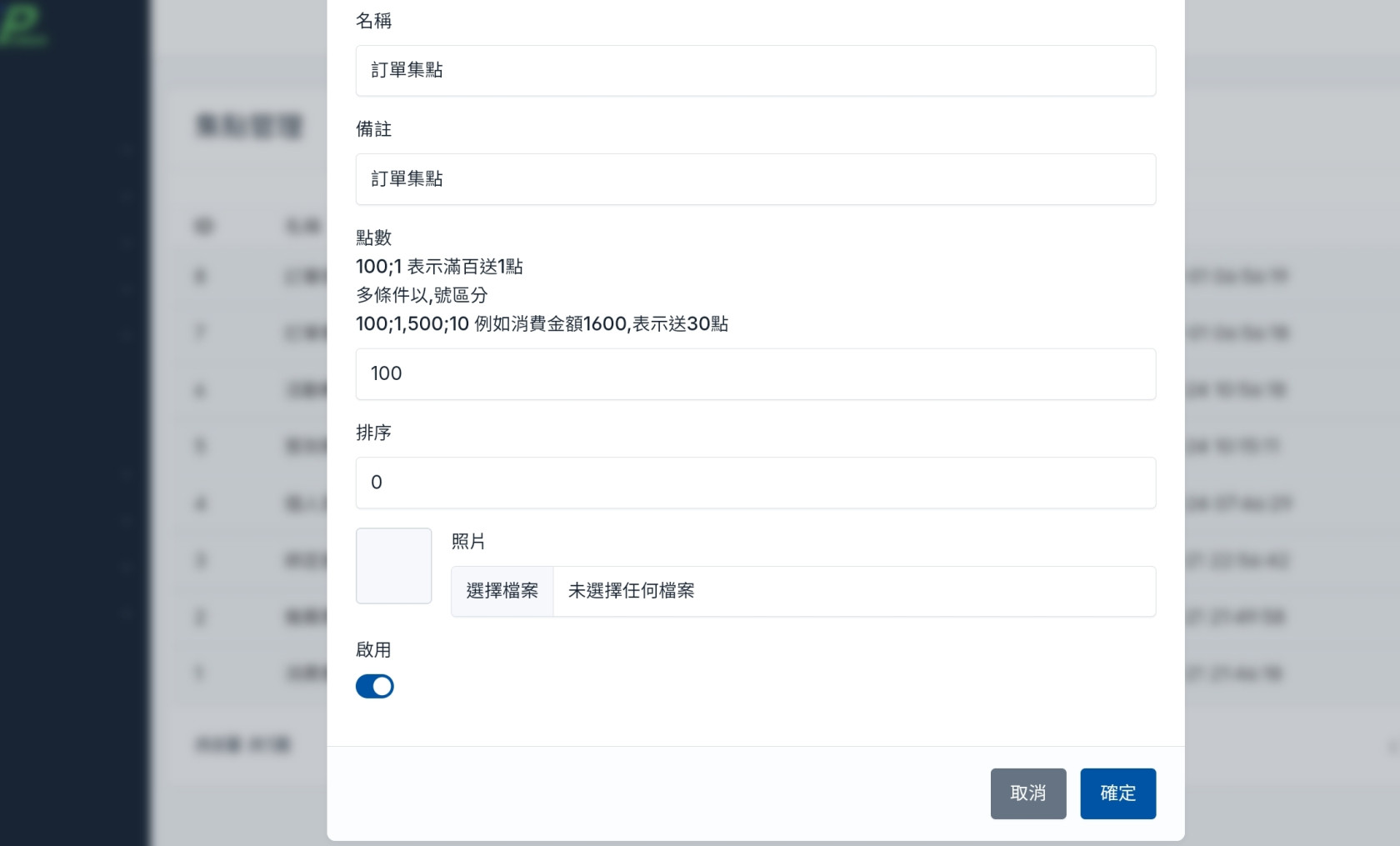Click the 點數 input showing 100

[755, 374]
